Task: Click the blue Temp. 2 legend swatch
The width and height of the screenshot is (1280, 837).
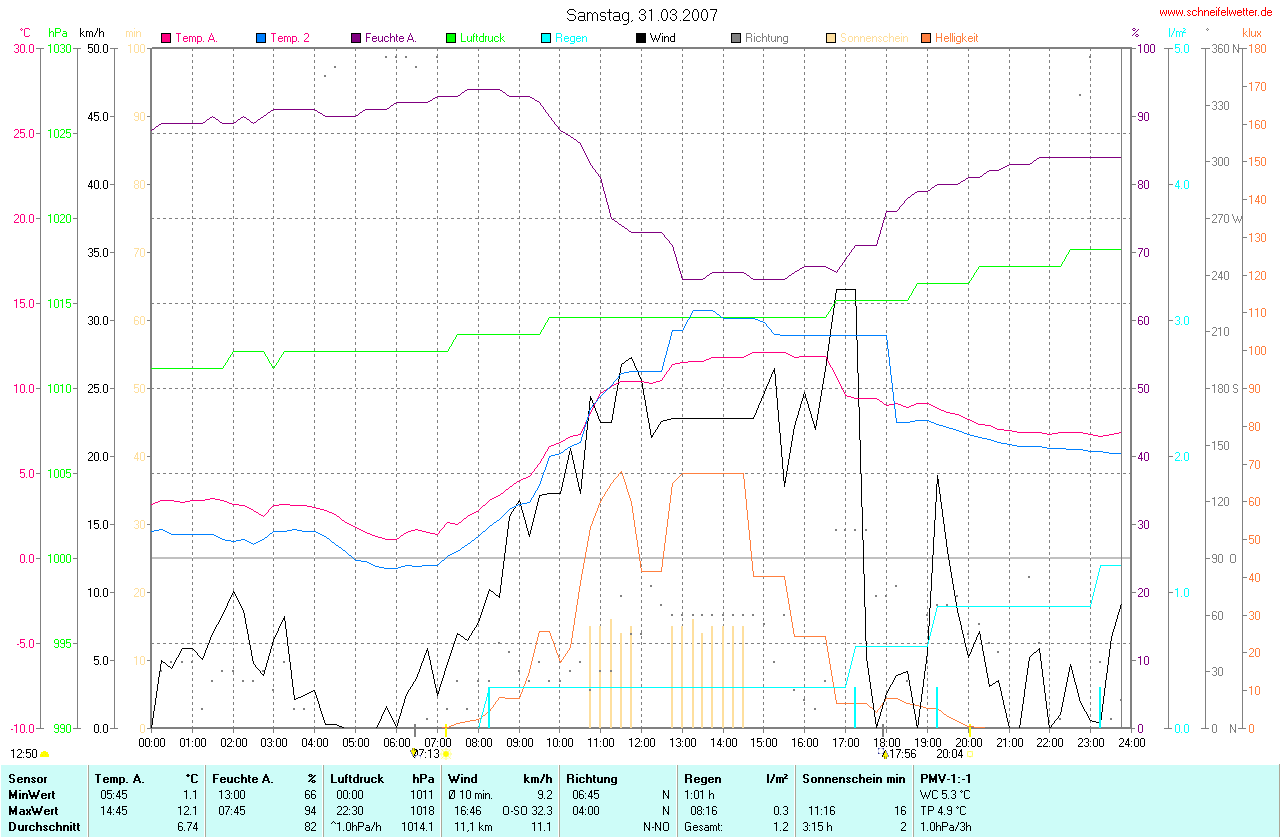Action: click(261, 38)
